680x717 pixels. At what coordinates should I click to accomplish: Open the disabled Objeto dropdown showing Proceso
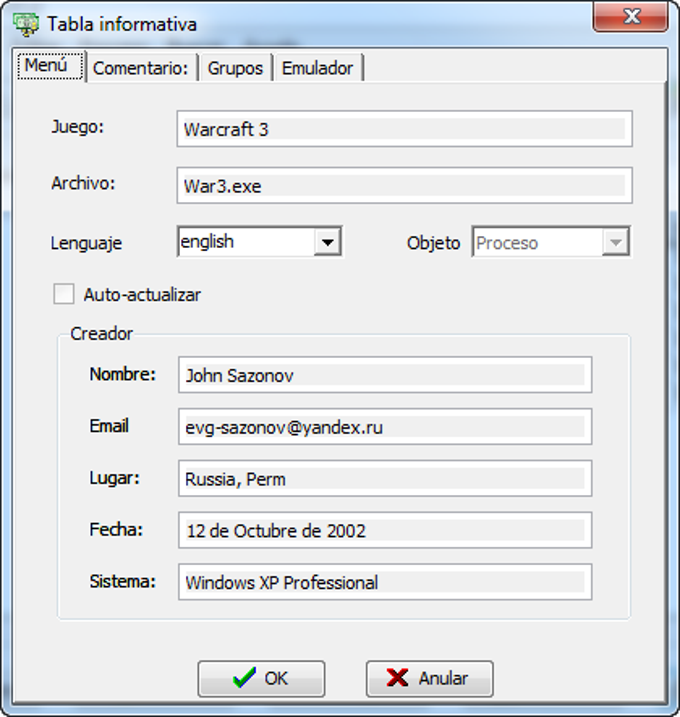coord(551,241)
